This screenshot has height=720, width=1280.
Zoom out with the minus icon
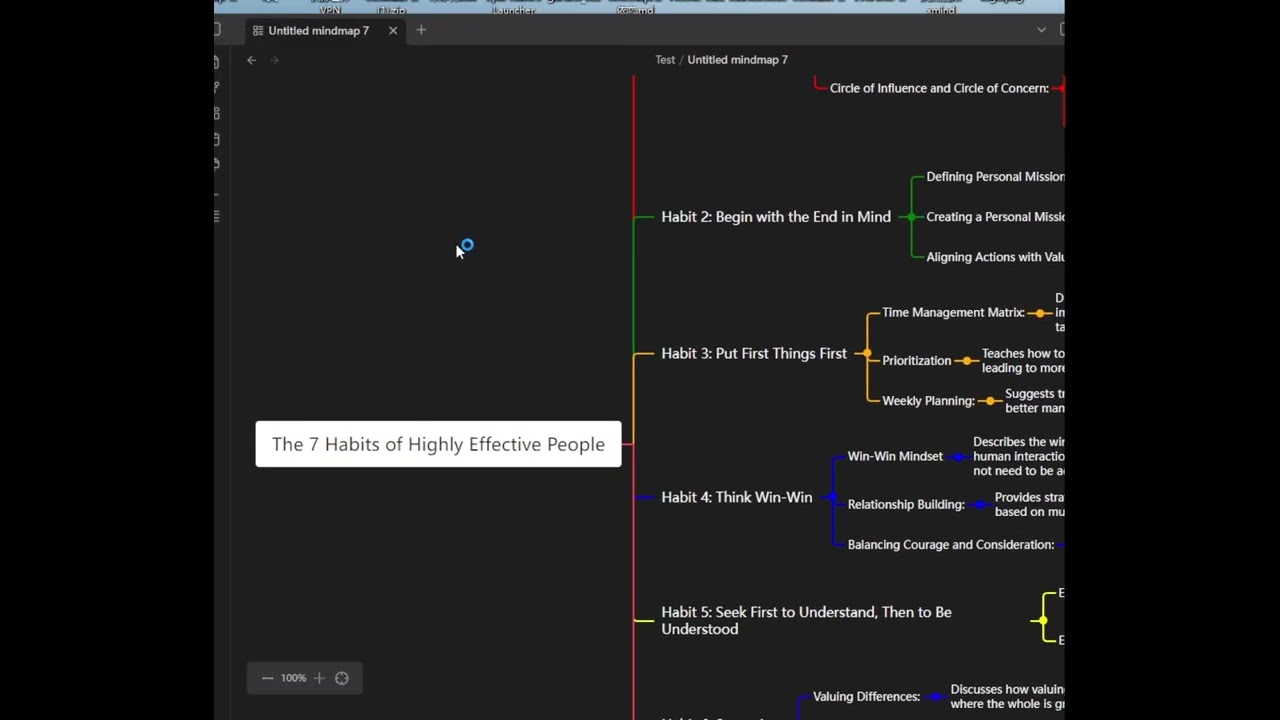pos(267,678)
